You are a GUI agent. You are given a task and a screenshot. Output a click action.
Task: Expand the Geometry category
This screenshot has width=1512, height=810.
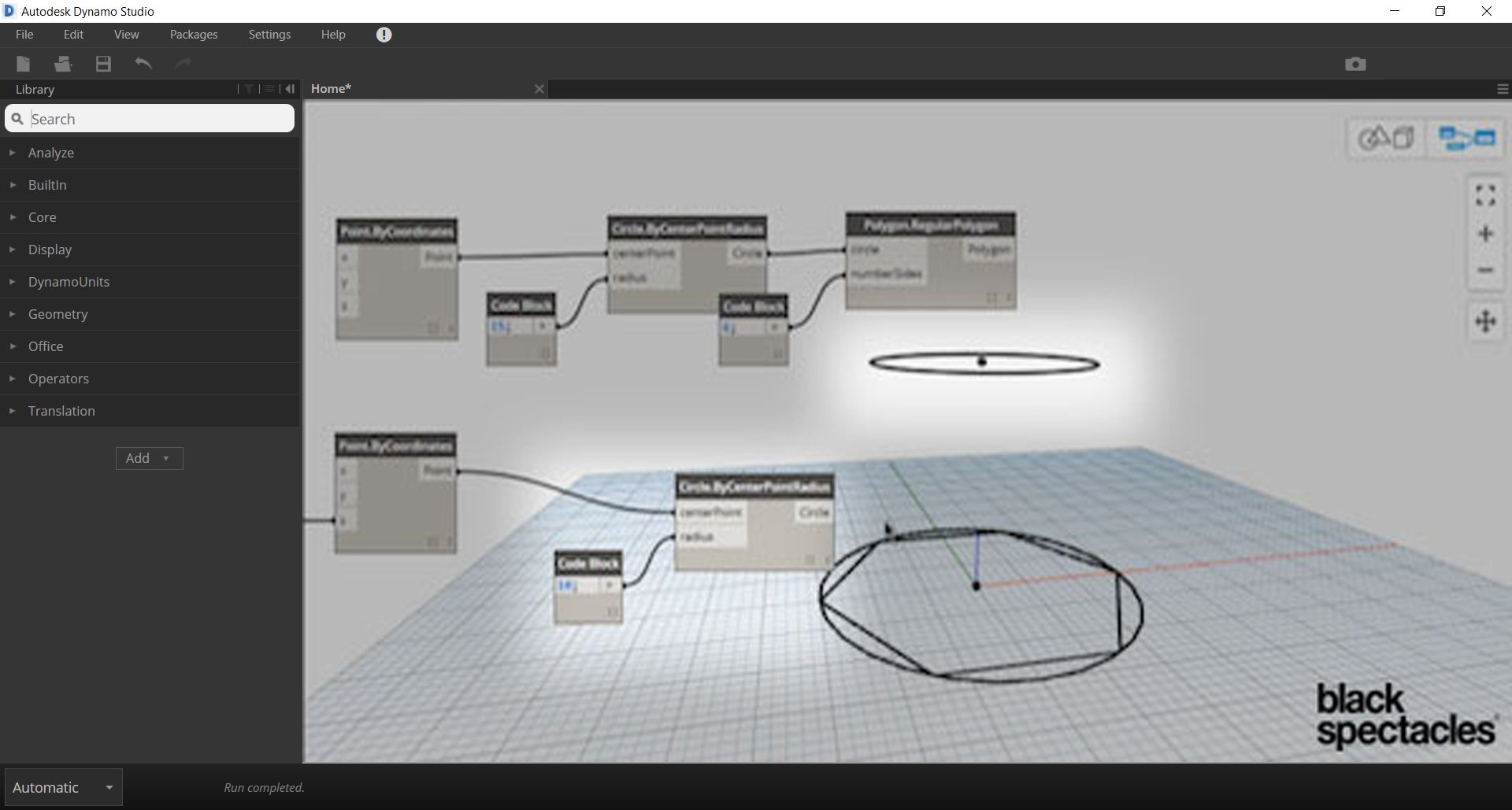tap(57, 313)
